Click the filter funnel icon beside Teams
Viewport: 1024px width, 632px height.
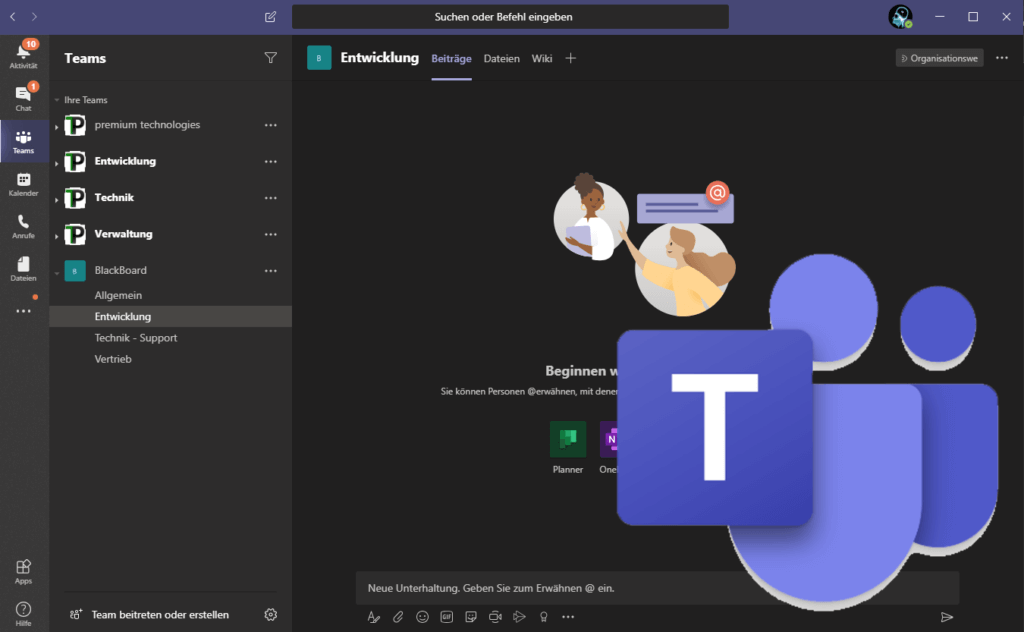(x=270, y=58)
